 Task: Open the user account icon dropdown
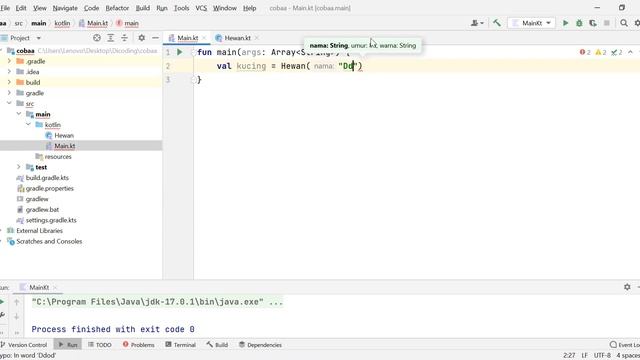coord(477,23)
